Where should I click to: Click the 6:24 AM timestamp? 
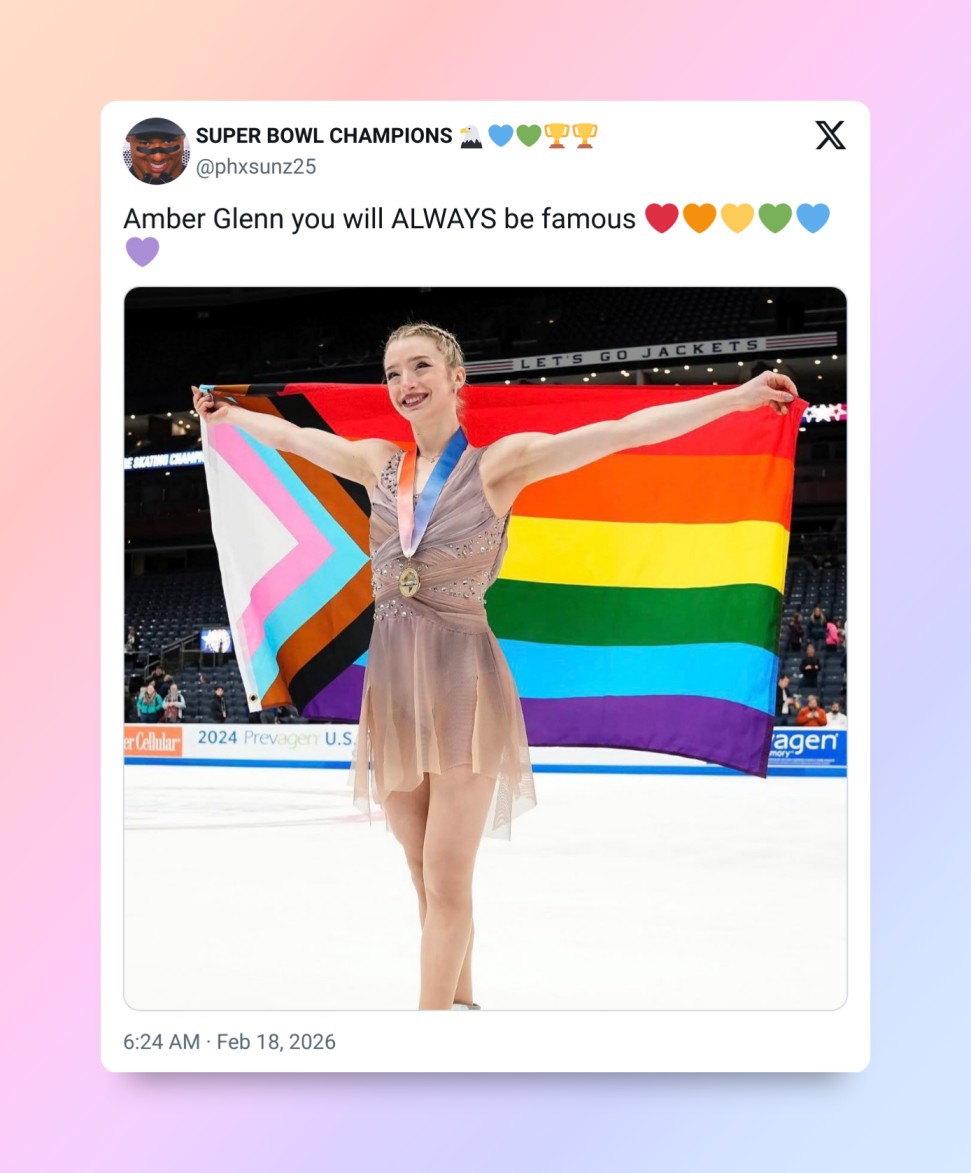[162, 1041]
